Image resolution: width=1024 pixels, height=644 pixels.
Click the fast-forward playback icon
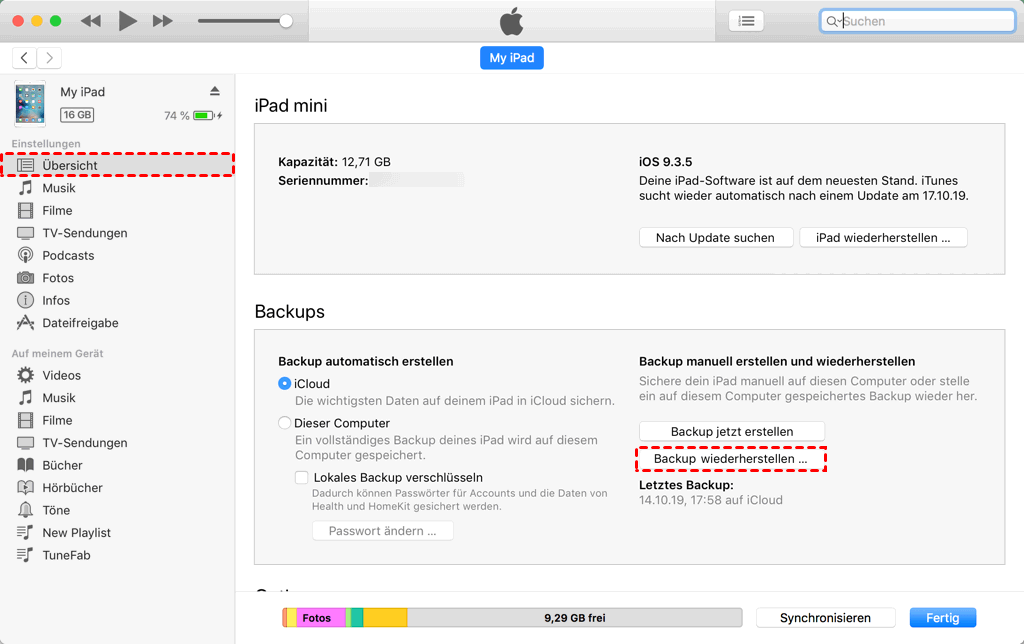[163, 21]
